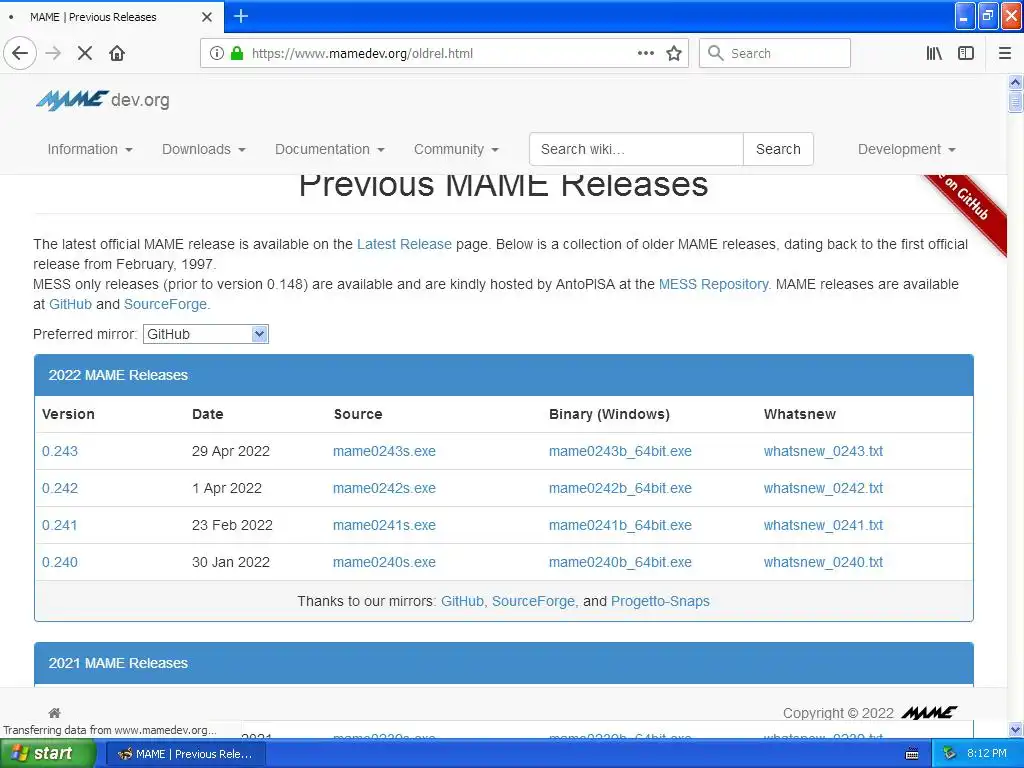Select the MAME taskbar window button

(186, 754)
